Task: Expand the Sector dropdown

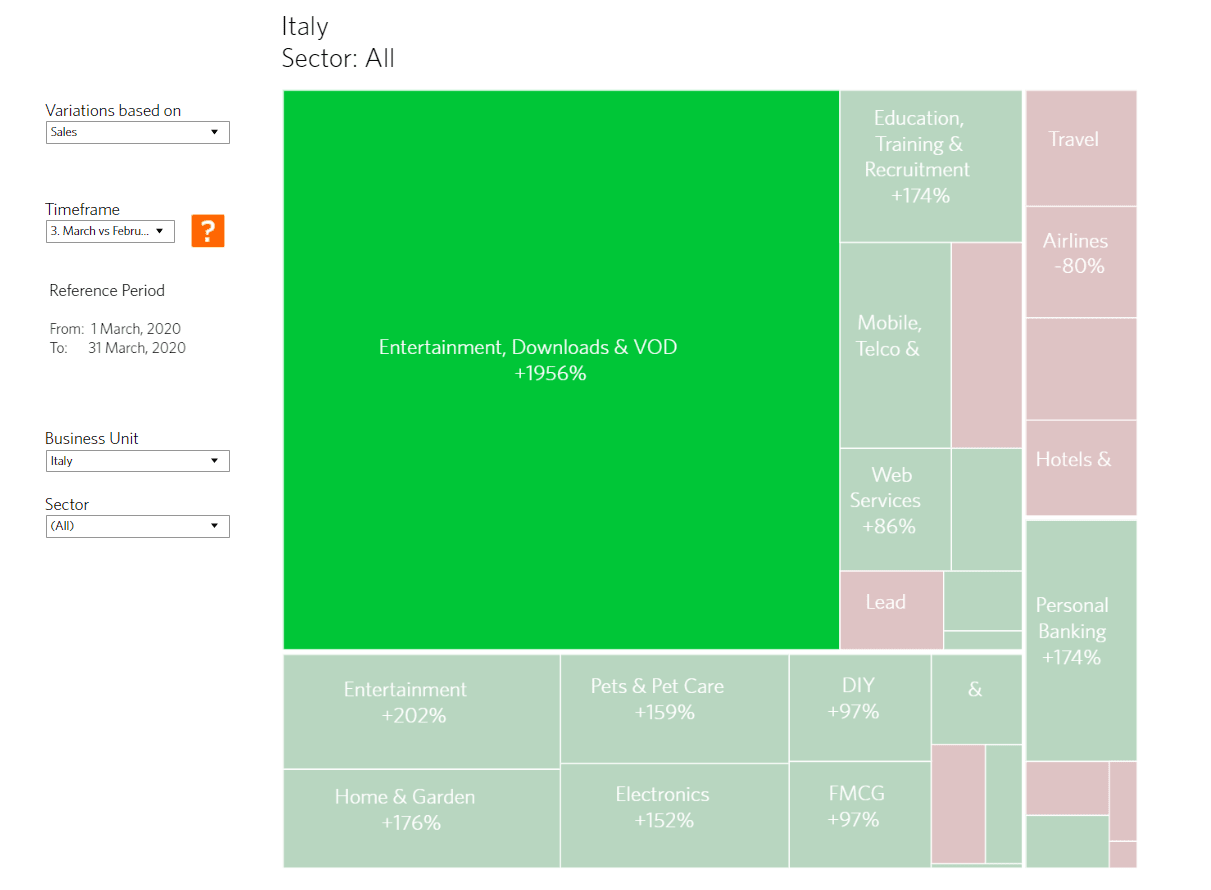Action: (x=138, y=526)
